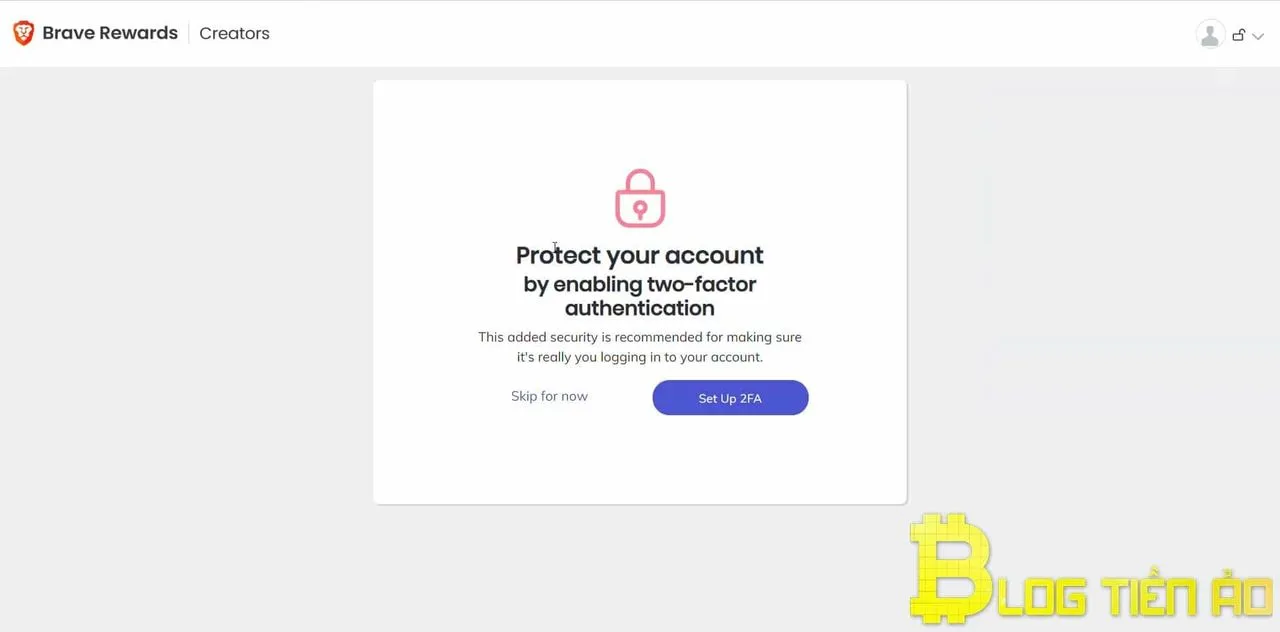Click the two-factor authentication subheading

[640, 296]
